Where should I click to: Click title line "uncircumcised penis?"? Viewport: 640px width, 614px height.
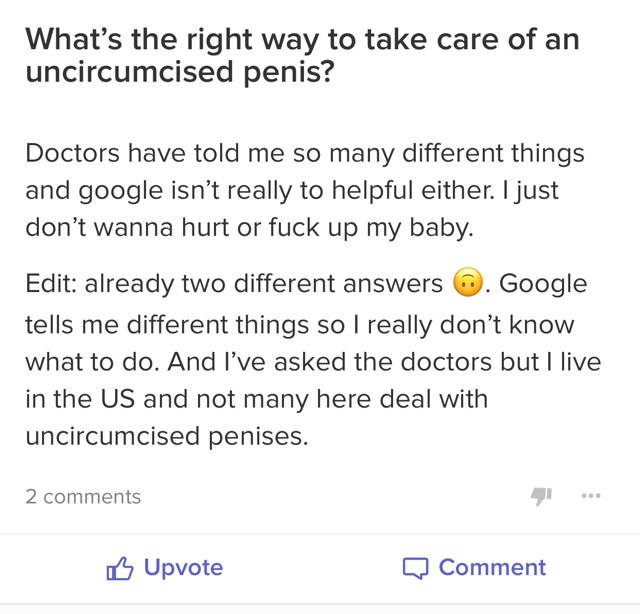coord(180,72)
